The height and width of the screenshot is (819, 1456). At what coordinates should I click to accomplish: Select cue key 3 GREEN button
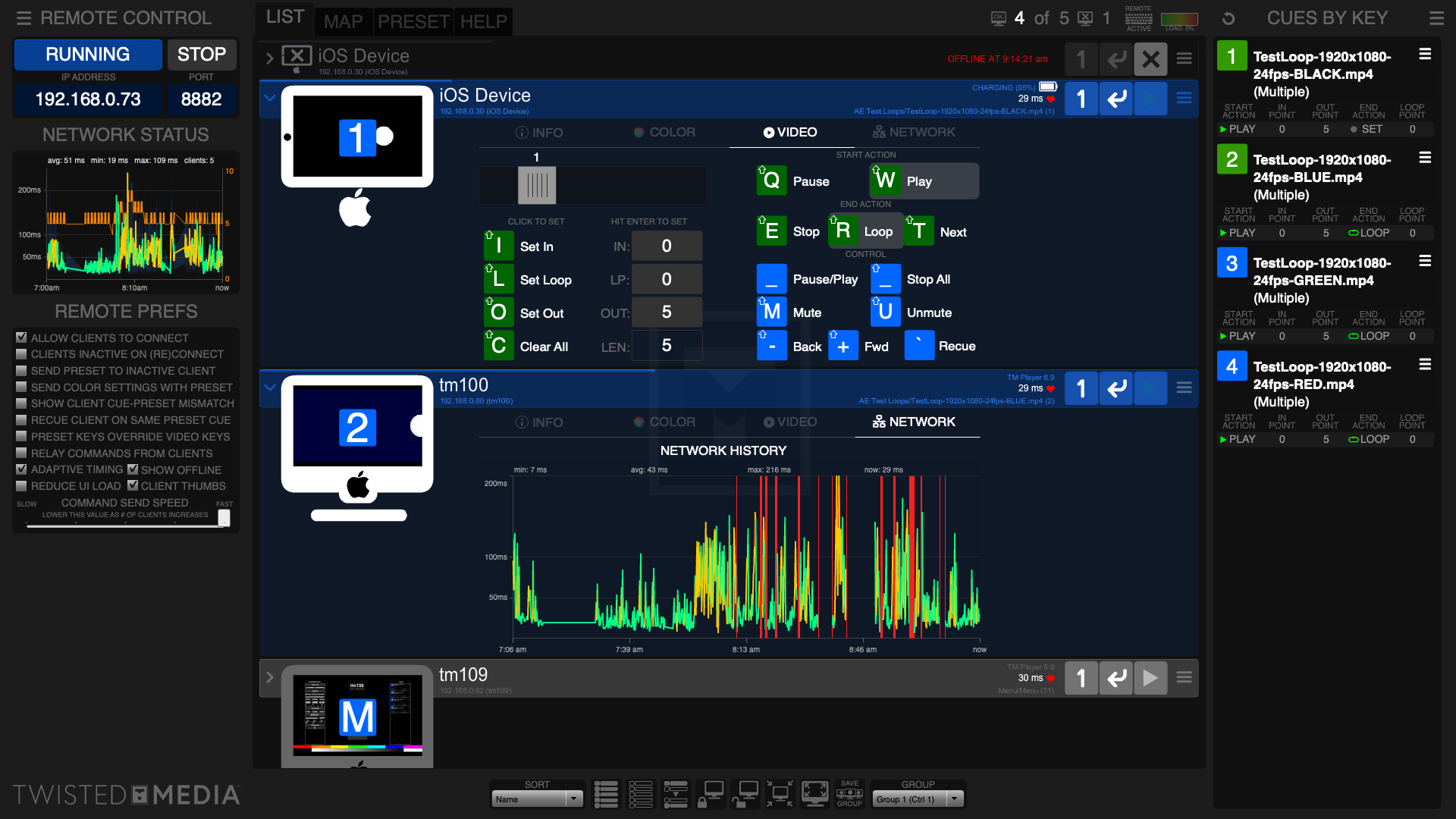point(1232,263)
